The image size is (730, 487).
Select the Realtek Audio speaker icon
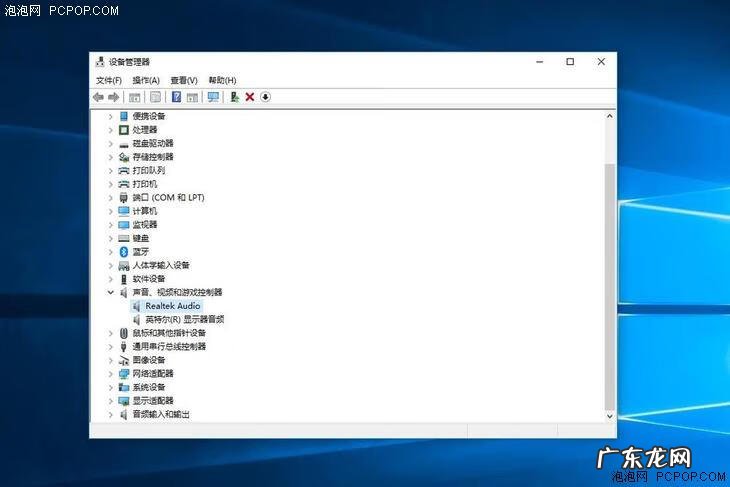136,306
